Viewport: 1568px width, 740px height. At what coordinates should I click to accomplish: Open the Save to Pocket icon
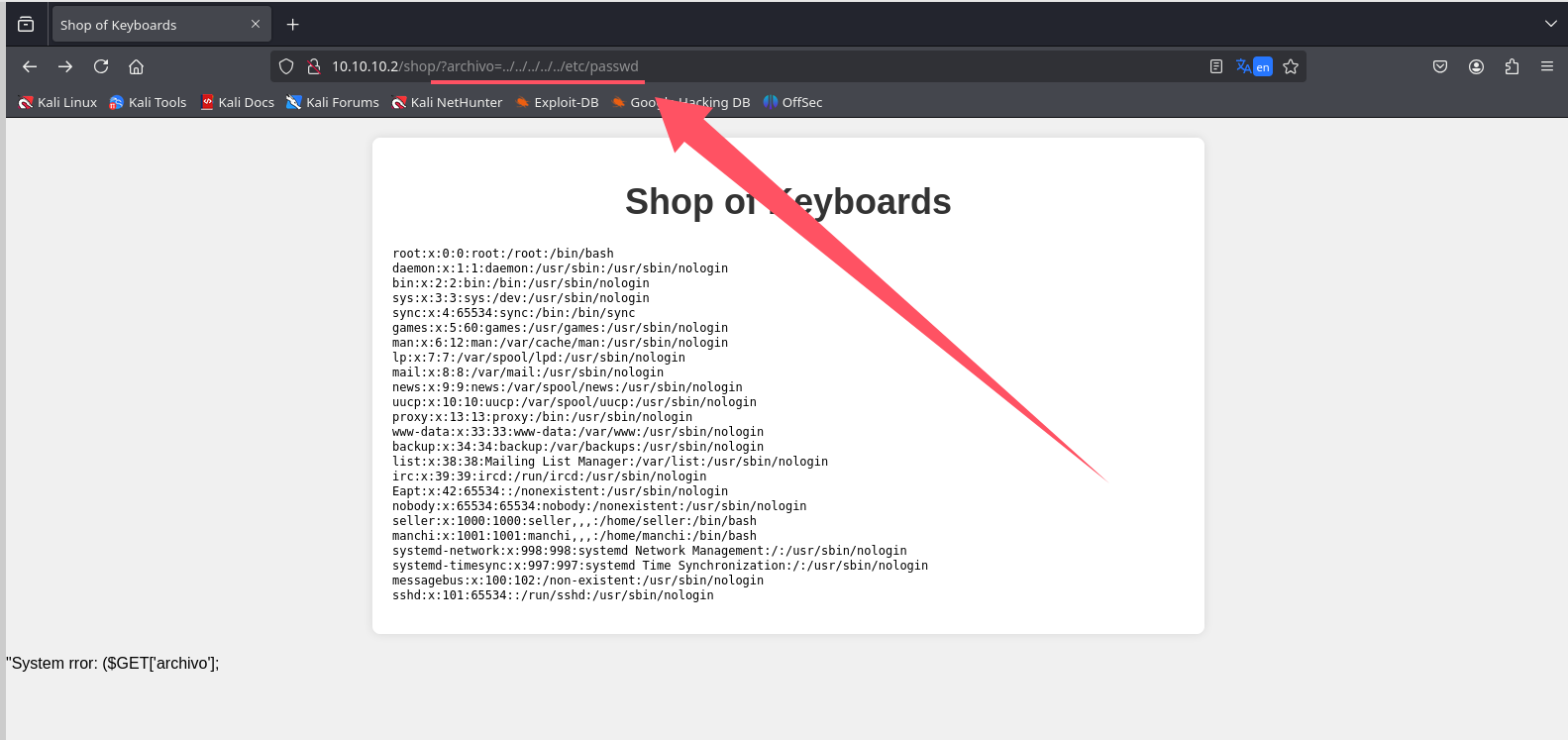coord(1440,66)
